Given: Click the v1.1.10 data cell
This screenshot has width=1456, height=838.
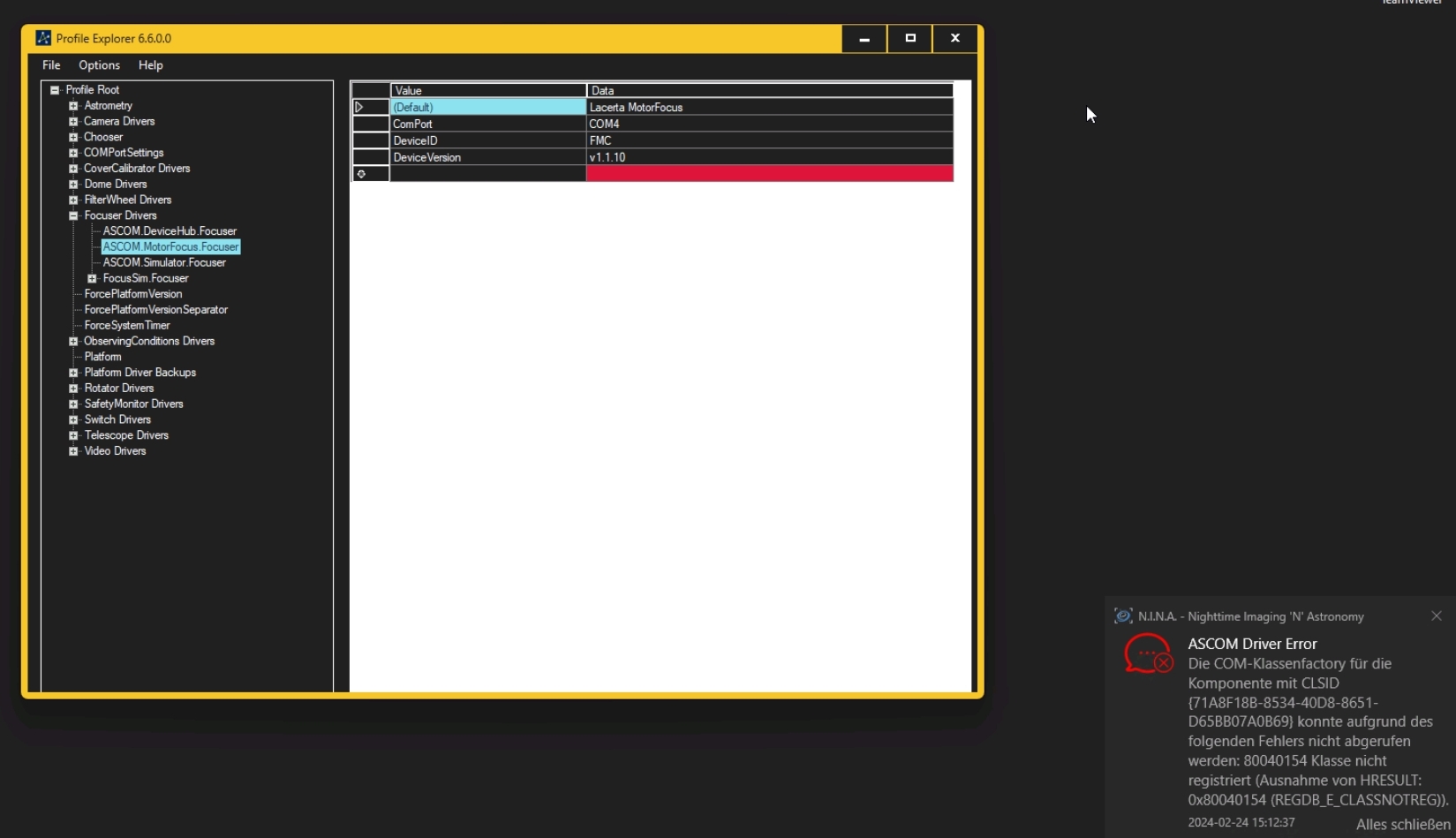Looking at the screenshot, I should coord(770,157).
